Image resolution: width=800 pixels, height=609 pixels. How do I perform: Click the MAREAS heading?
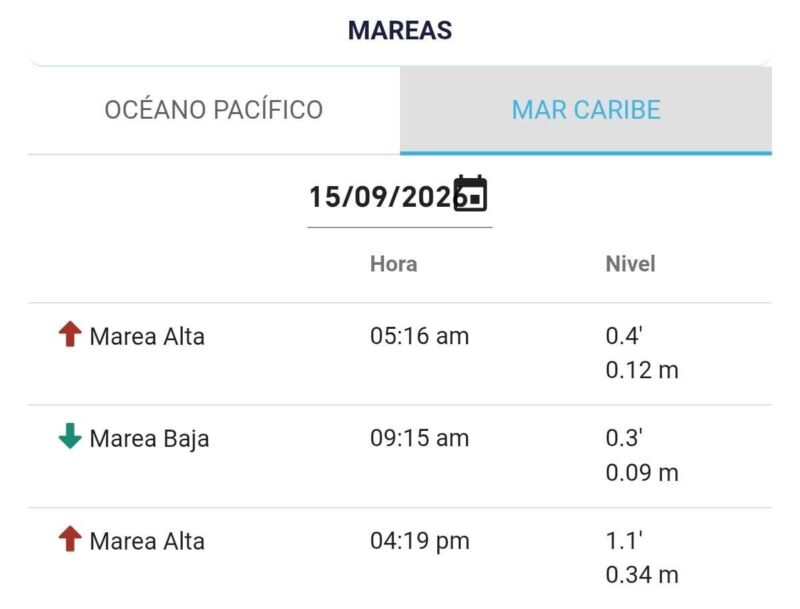[399, 30]
